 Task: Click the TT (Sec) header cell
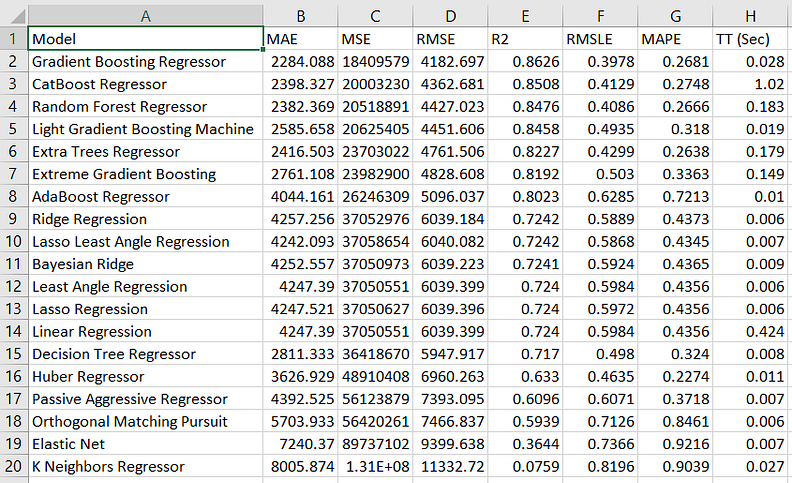(751, 39)
